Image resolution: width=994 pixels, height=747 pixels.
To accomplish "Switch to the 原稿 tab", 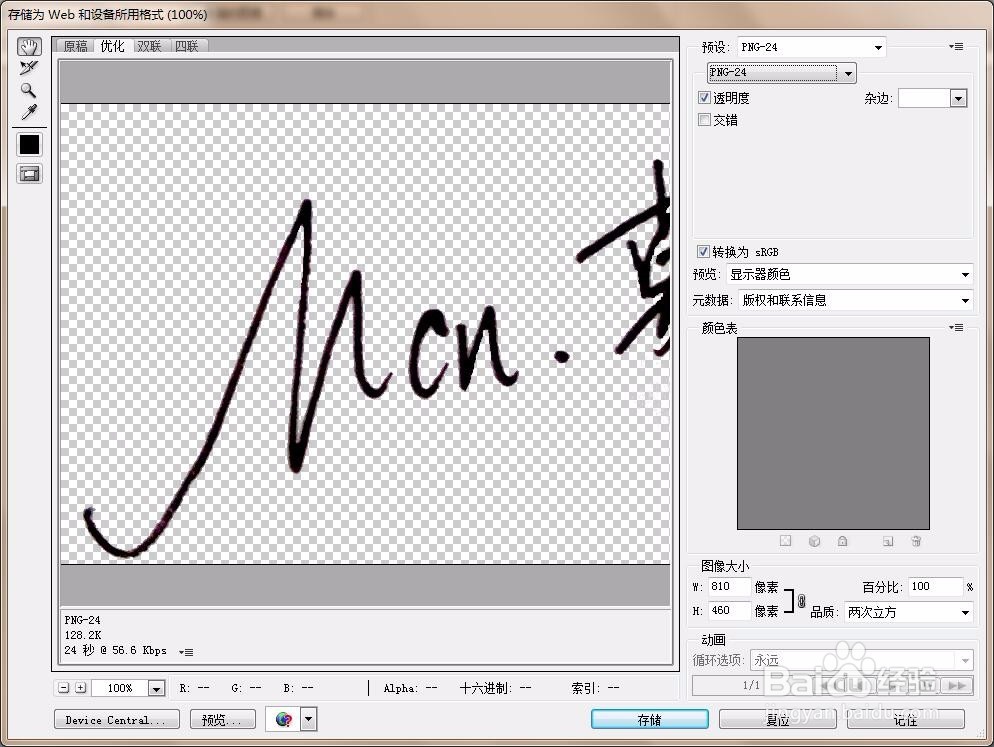I will (x=76, y=46).
